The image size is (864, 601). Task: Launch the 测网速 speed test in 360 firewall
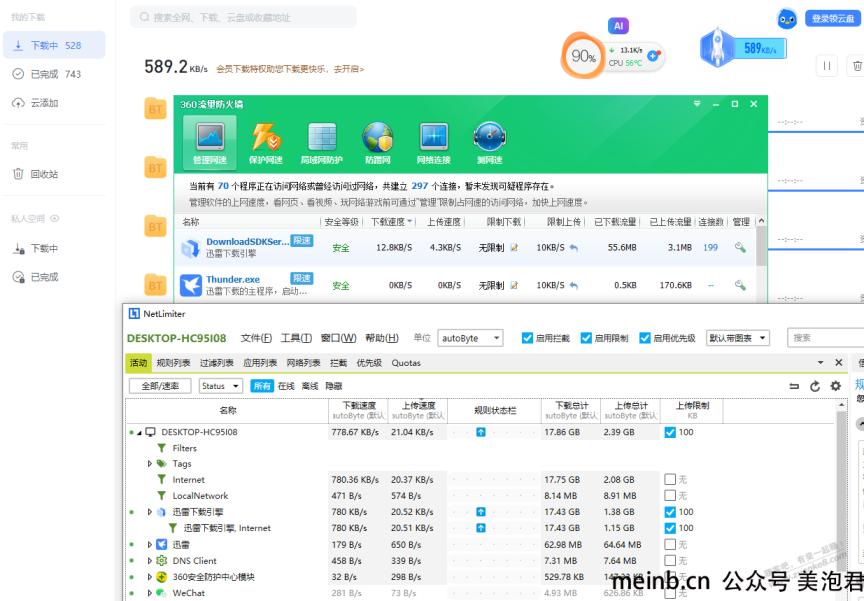(x=489, y=143)
